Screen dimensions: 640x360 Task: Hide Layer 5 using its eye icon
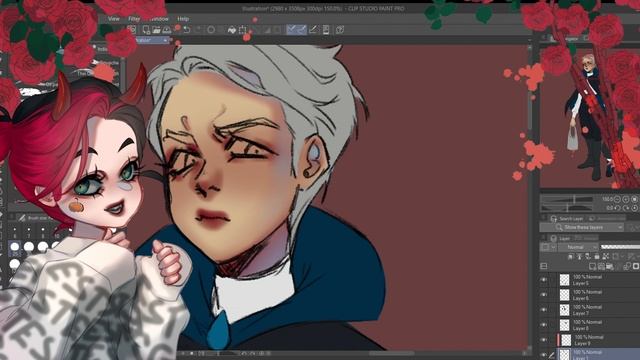(544, 280)
